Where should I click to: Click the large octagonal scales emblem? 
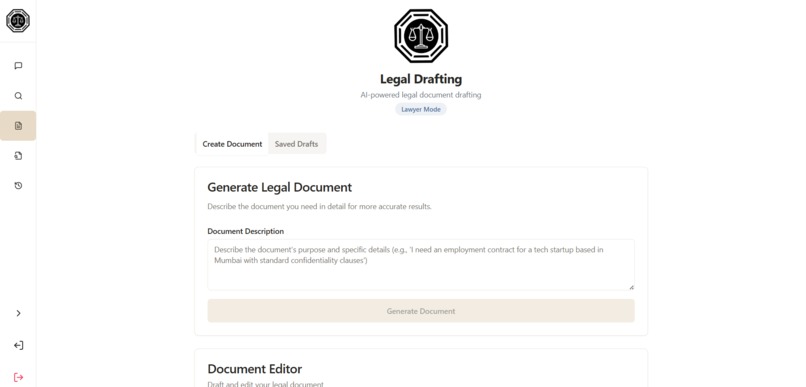[x=421, y=36]
